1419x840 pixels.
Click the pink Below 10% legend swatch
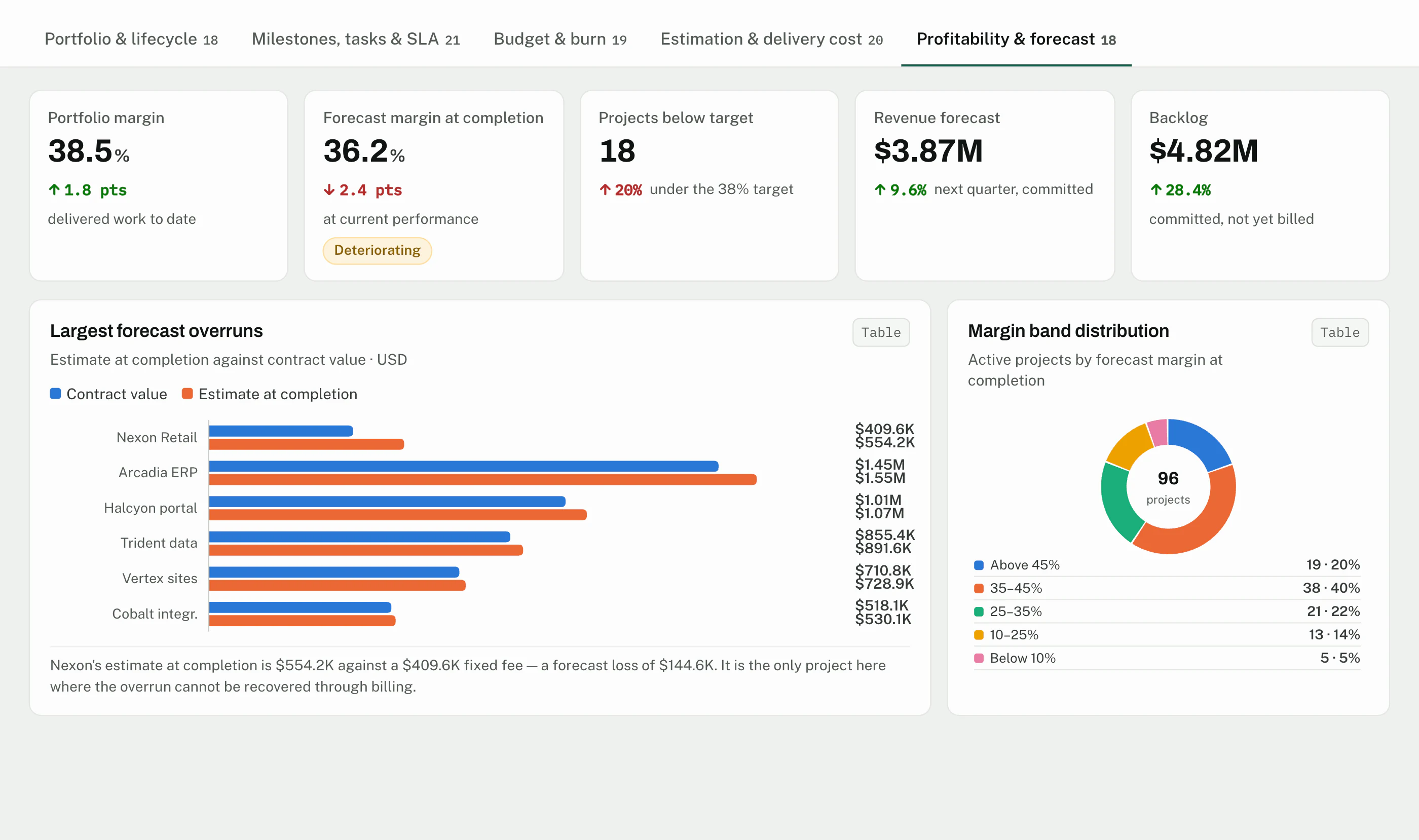tap(979, 658)
